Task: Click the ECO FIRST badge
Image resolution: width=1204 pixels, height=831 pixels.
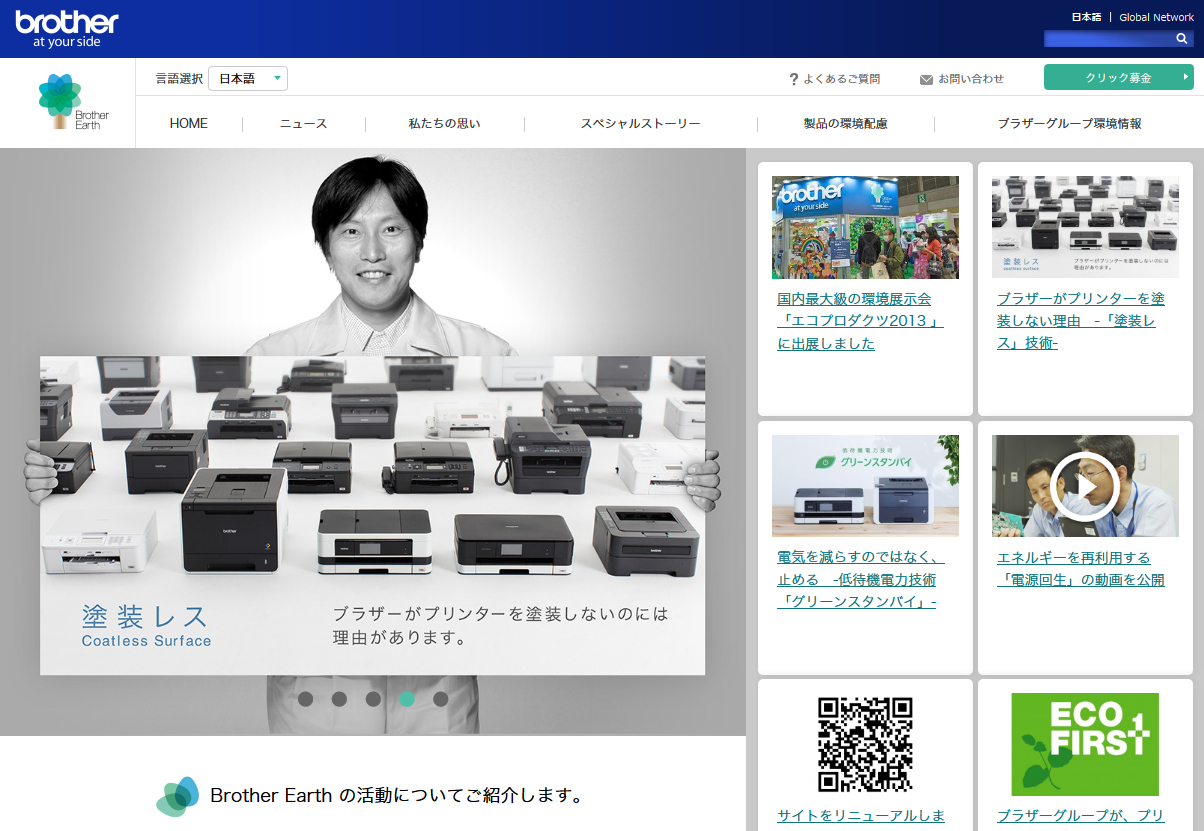Action: coord(1085,744)
